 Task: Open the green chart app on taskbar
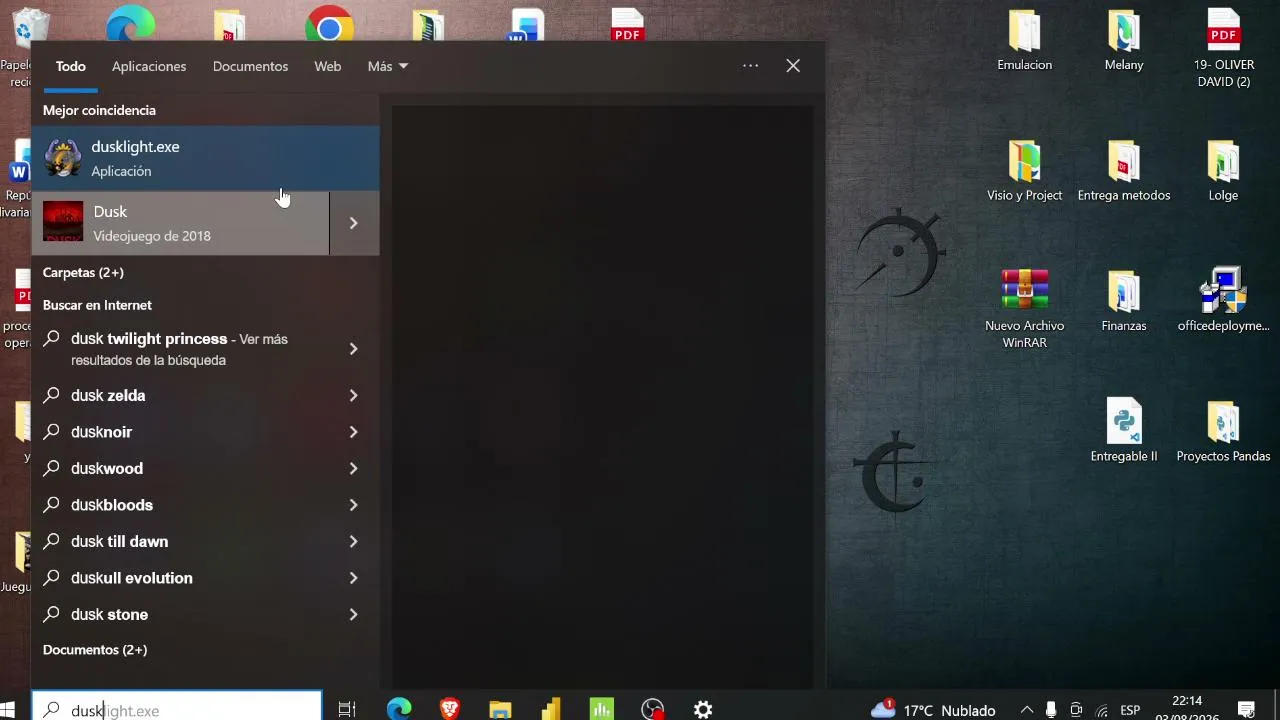point(602,709)
